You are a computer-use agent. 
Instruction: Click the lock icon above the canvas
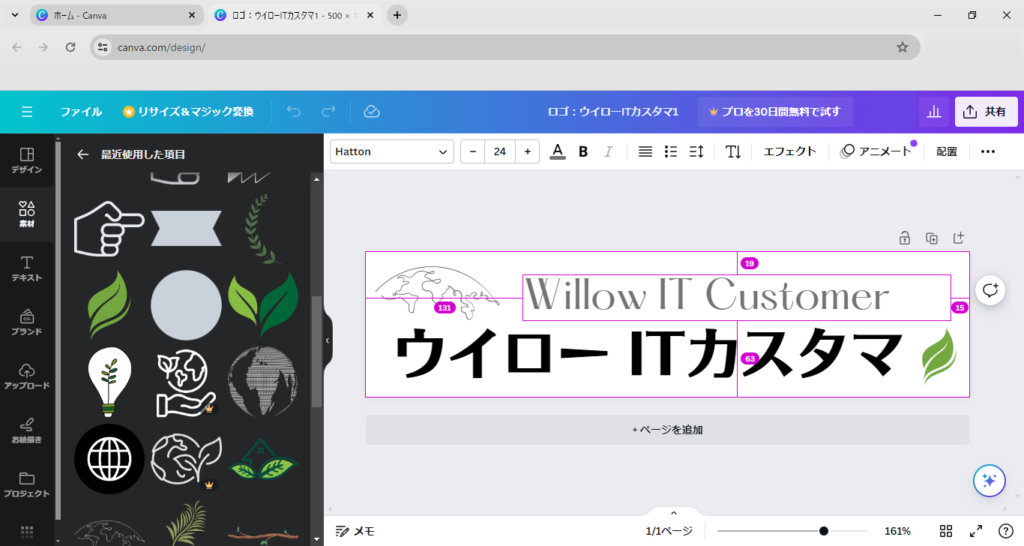click(904, 238)
